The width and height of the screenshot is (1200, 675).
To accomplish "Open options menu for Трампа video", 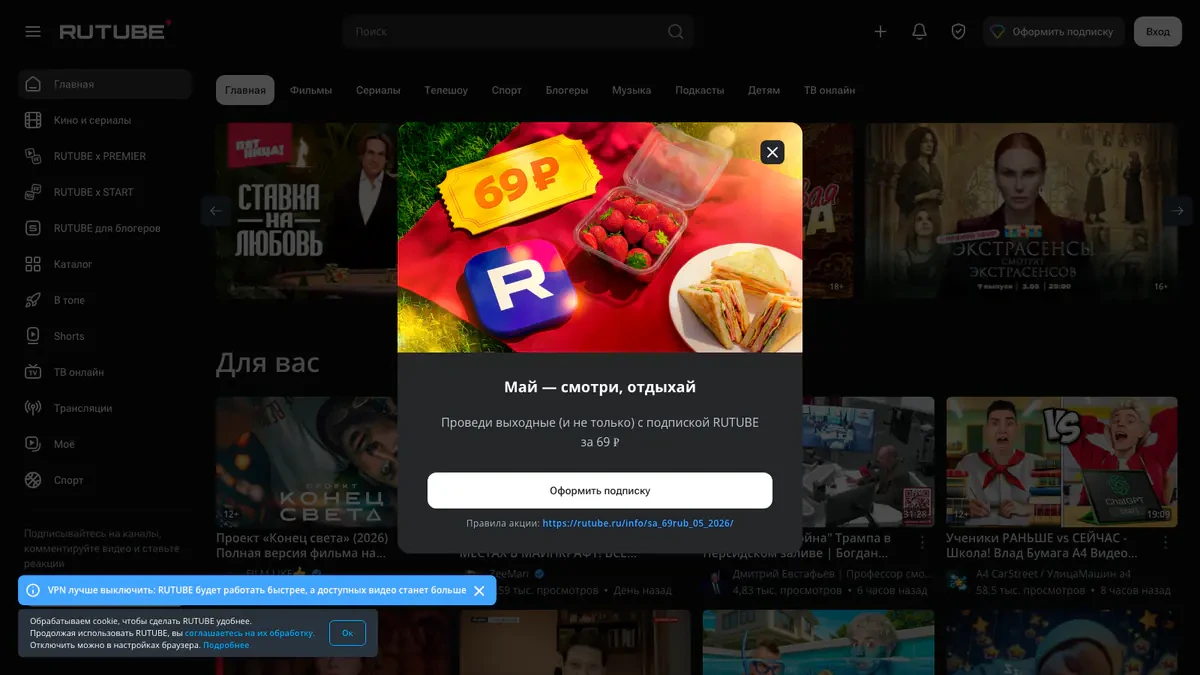I will pos(922,542).
